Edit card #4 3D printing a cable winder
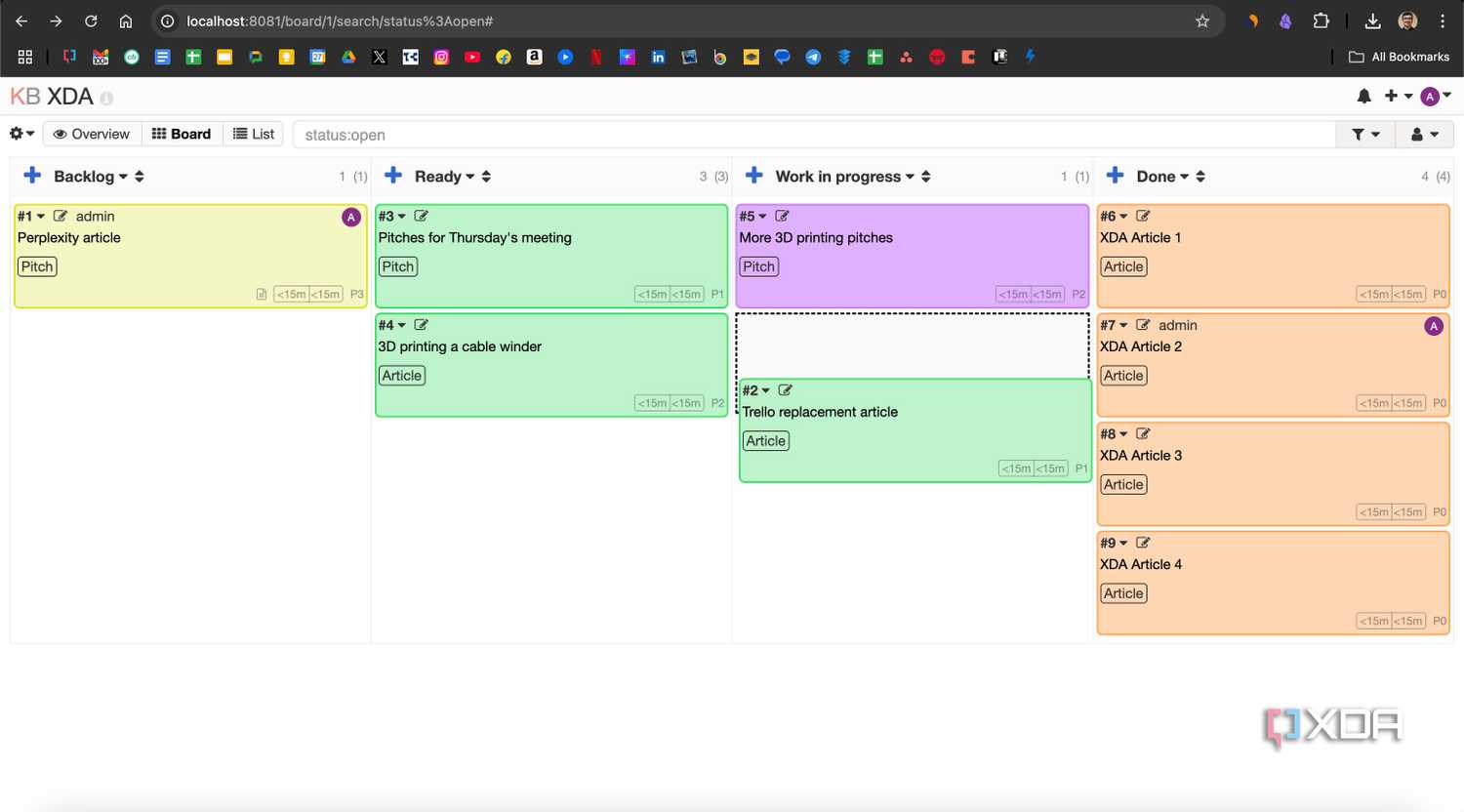1464x812 pixels. click(422, 325)
